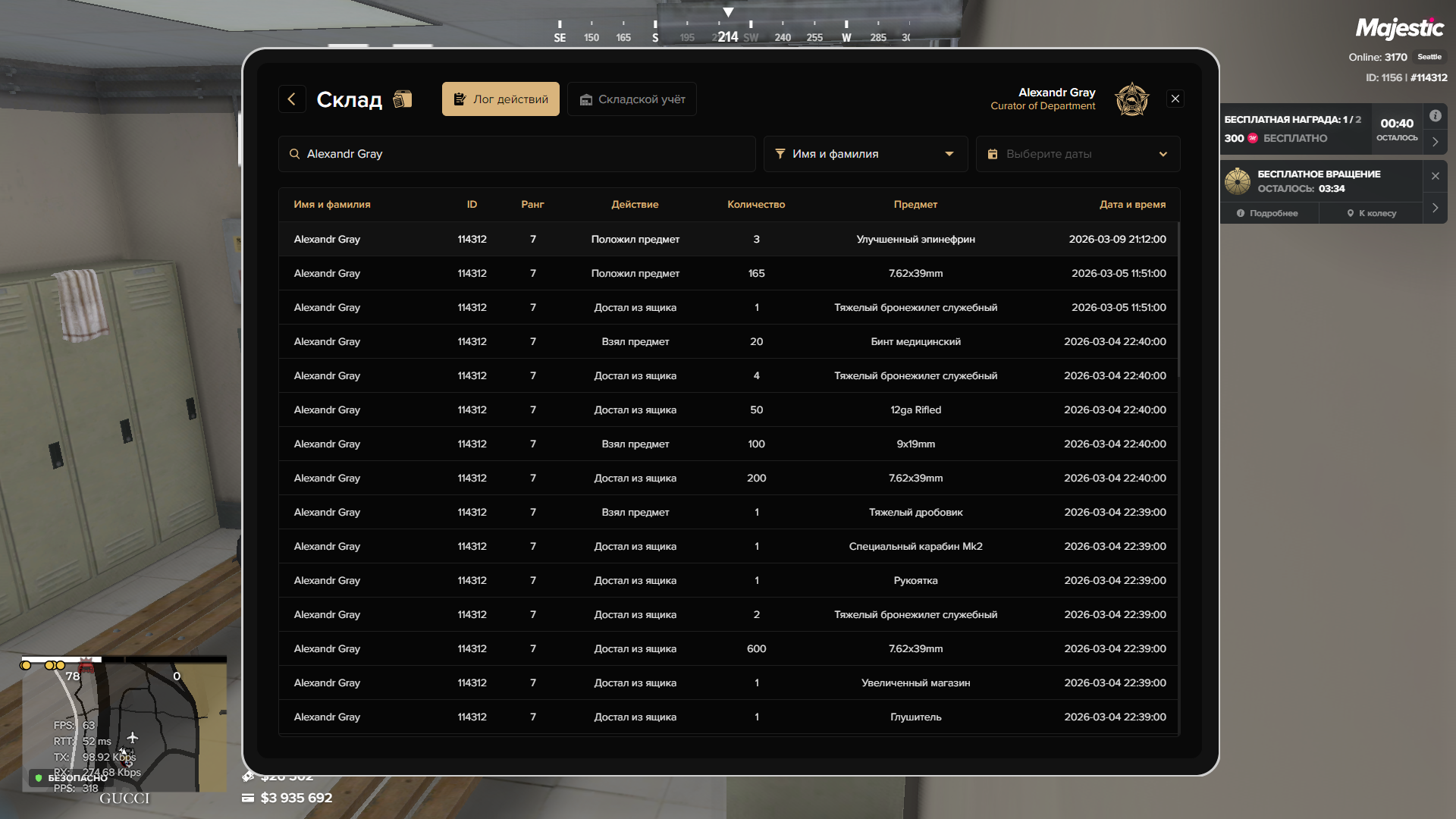This screenshot has width=1456, height=819.
Task: Click the warehouse boxes icon beside Склад
Action: pyautogui.click(x=403, y=99)
